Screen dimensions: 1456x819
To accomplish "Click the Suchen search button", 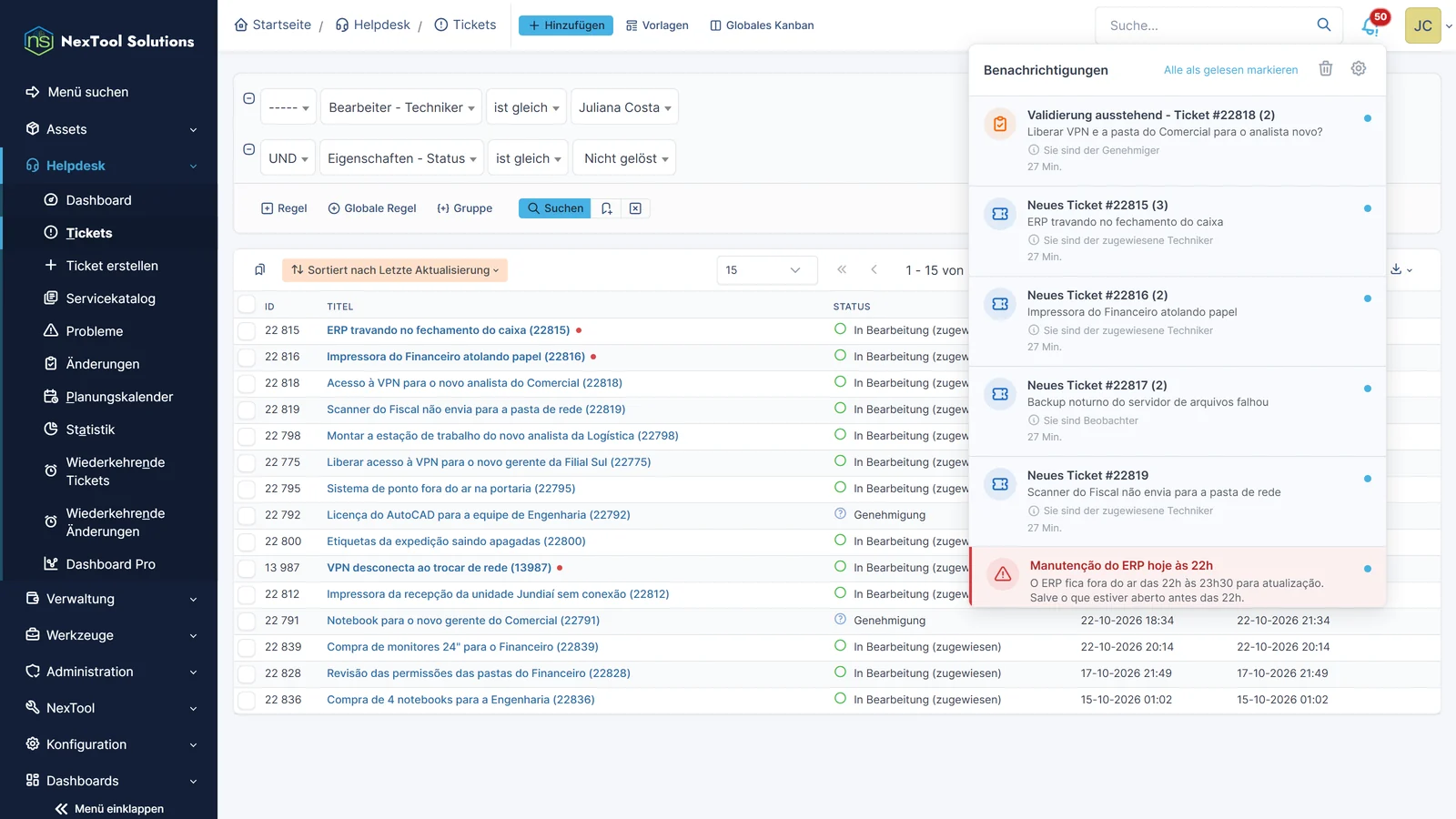I will 555,208.
